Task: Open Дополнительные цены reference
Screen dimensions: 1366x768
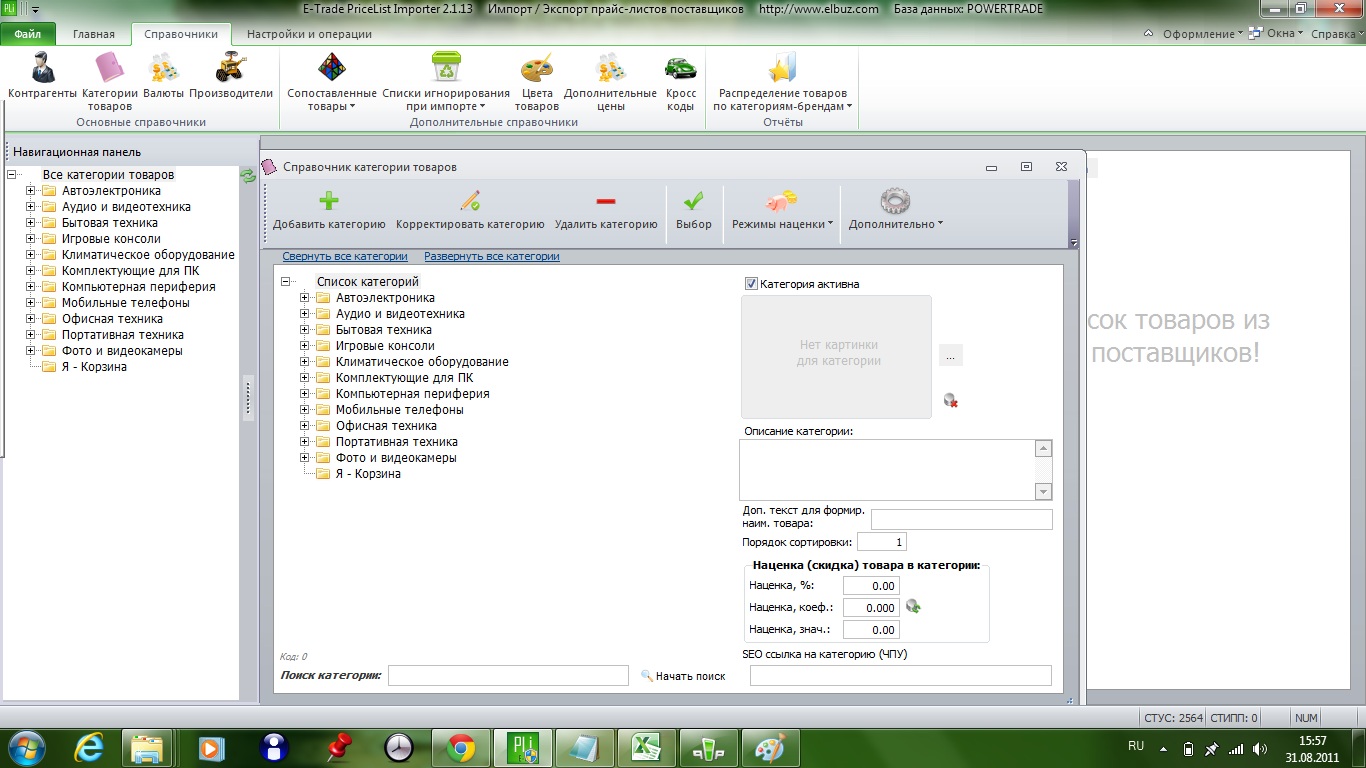Action: (610, 81)
